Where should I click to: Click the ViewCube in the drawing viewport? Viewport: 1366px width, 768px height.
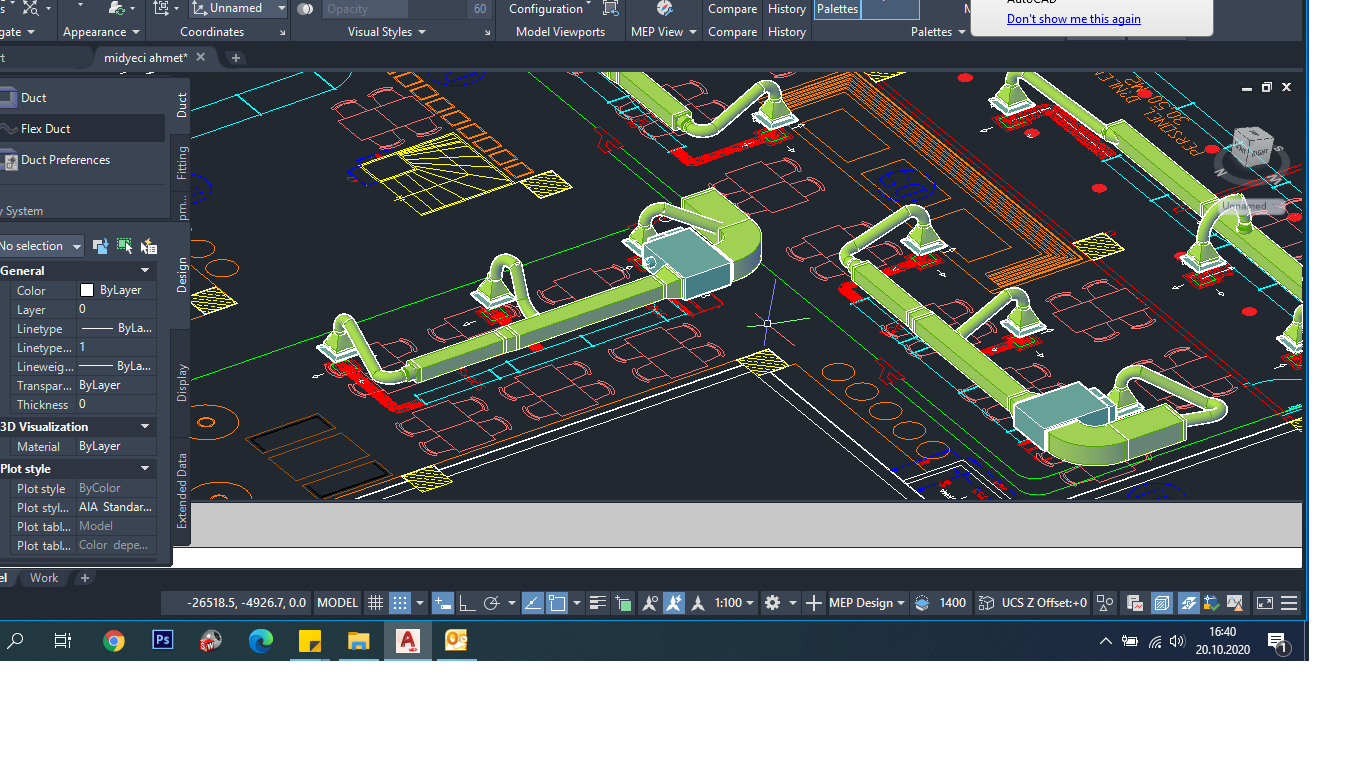coord(1251,146)
